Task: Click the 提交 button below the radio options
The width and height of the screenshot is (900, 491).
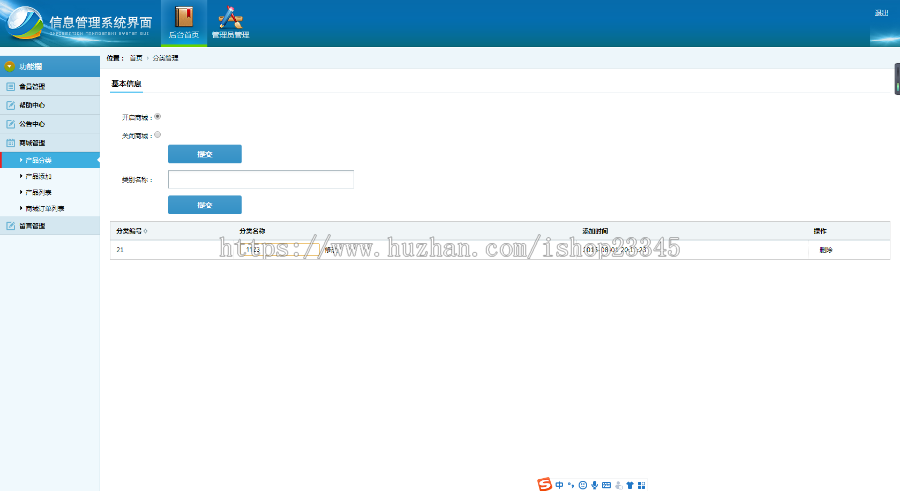Action: [205, 154]
